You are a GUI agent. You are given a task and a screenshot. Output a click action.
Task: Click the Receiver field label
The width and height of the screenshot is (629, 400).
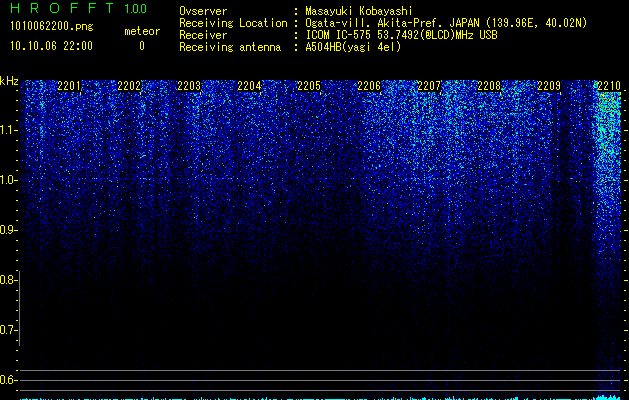coord(203,35)
